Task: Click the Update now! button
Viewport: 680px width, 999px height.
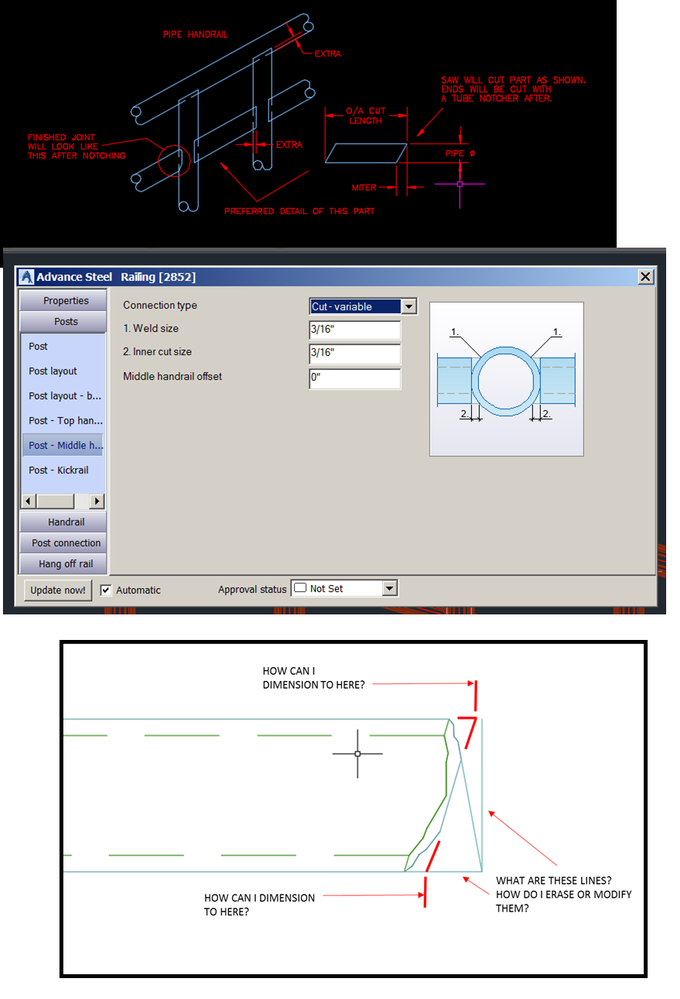Action: pos(58,590)
